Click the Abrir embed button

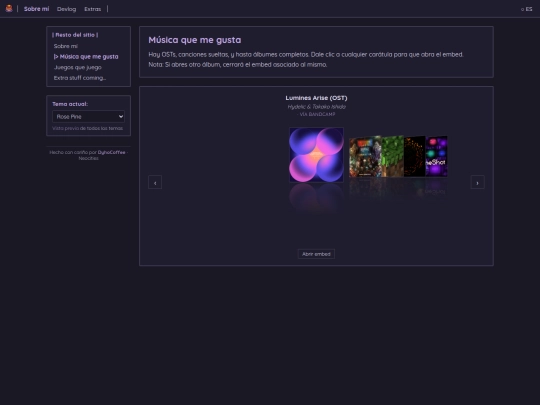(316, 254)
